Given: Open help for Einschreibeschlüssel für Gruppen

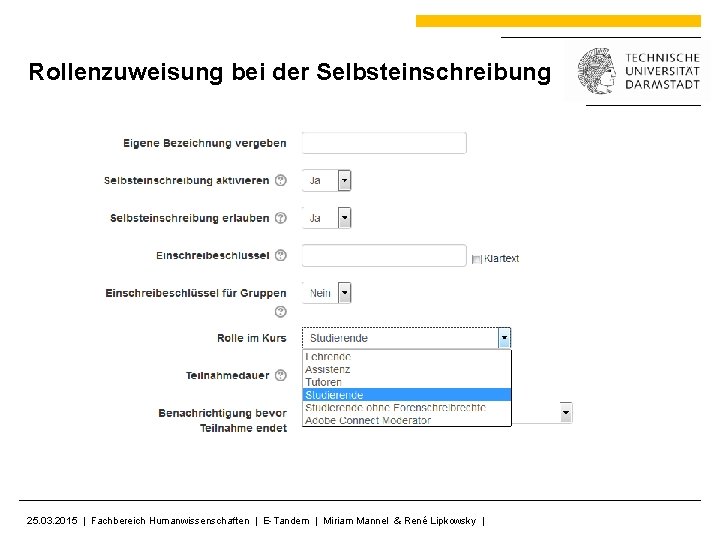Looking at the screenshot, I should [281, 312].
